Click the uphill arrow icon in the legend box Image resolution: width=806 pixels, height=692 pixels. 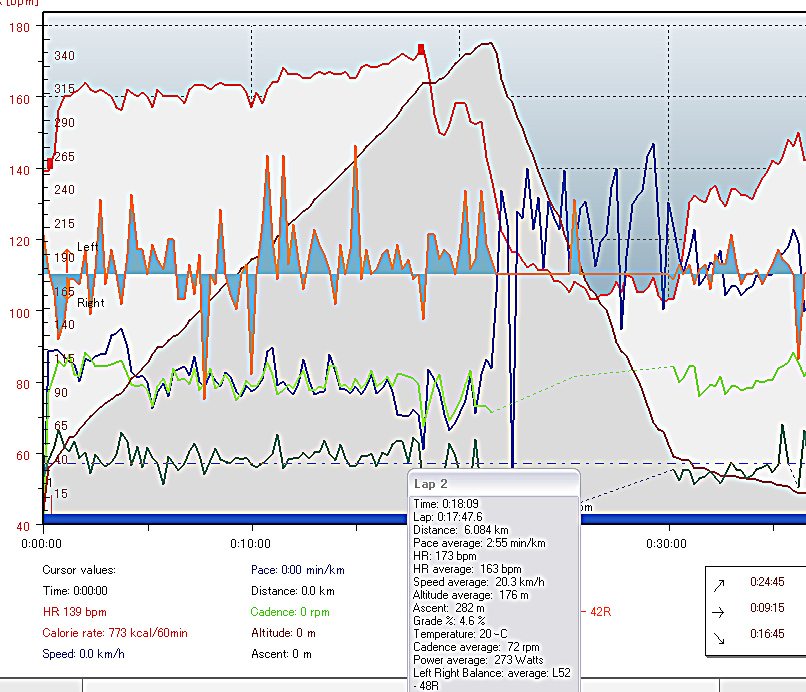tap(719, 585)
